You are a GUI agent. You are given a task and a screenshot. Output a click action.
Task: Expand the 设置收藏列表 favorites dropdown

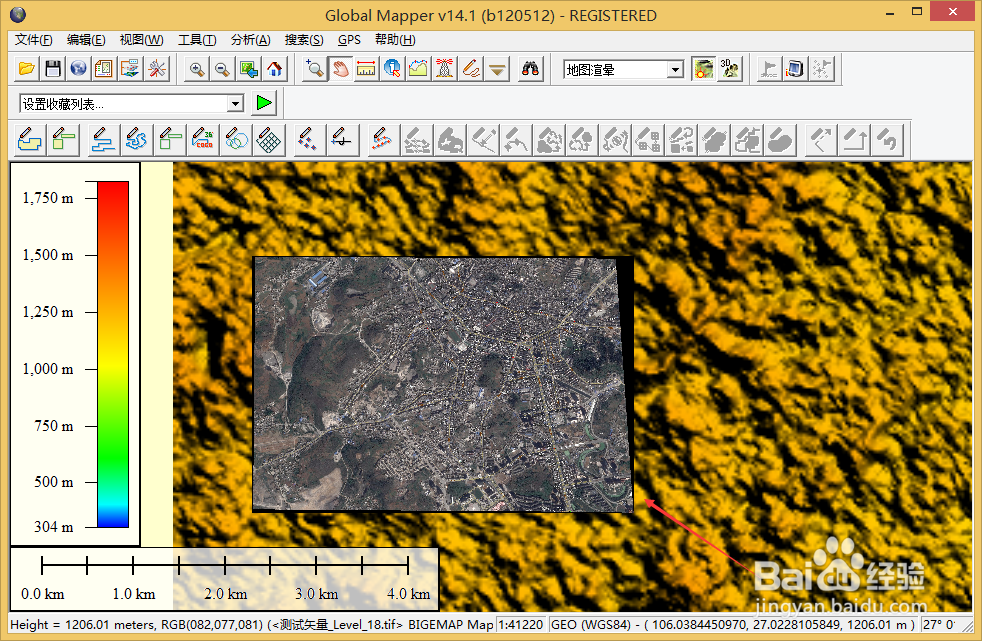(235, 103)
